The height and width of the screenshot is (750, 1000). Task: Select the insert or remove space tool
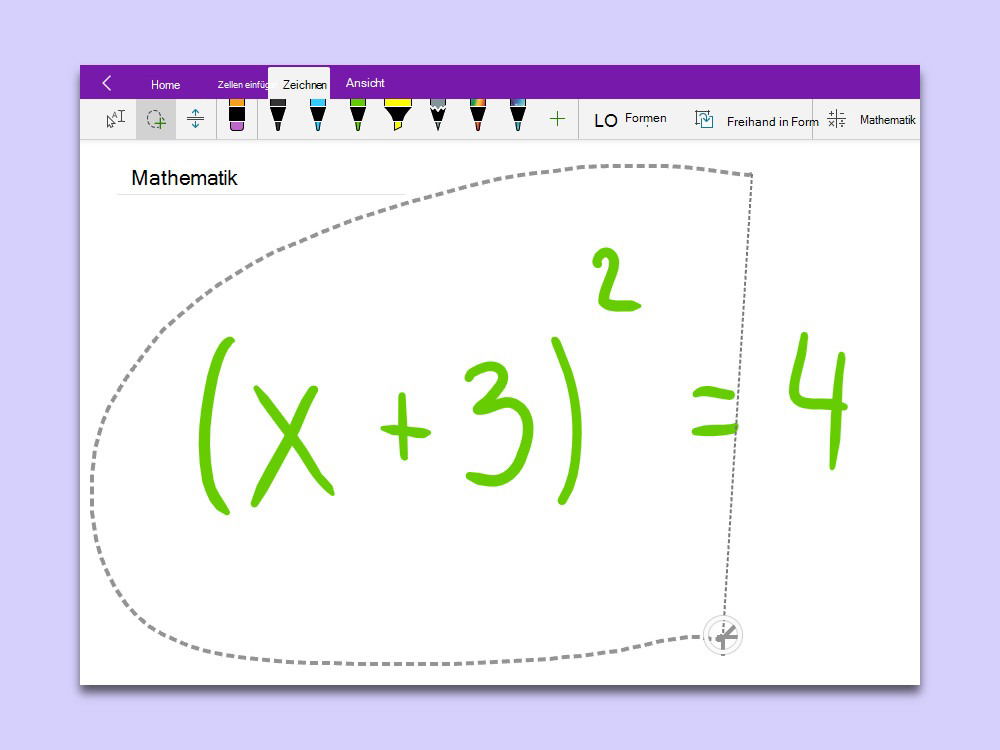pyautogui.click(x=195, y=120)
